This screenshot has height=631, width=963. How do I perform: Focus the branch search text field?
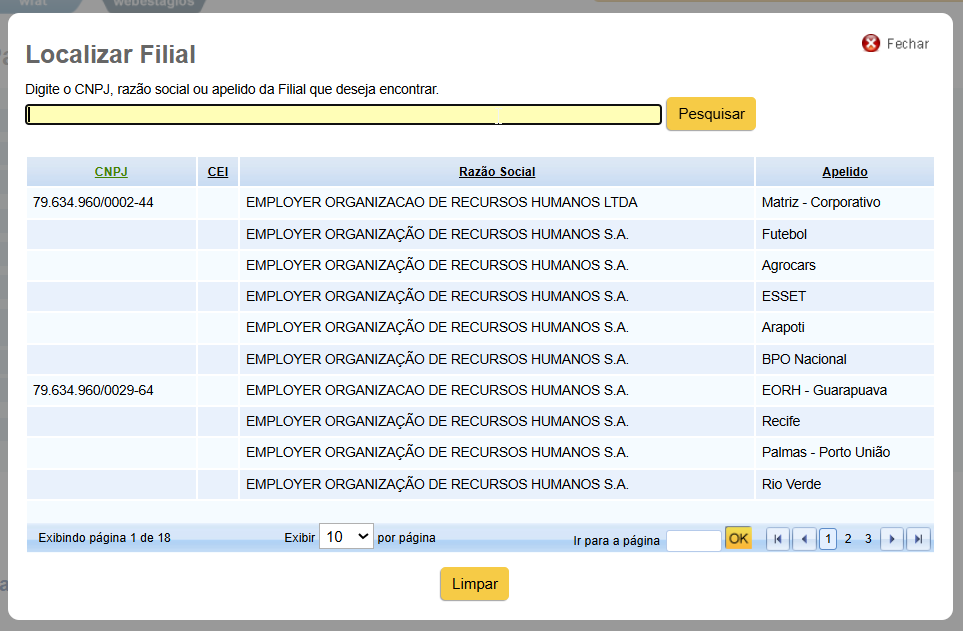click(343, 115)
